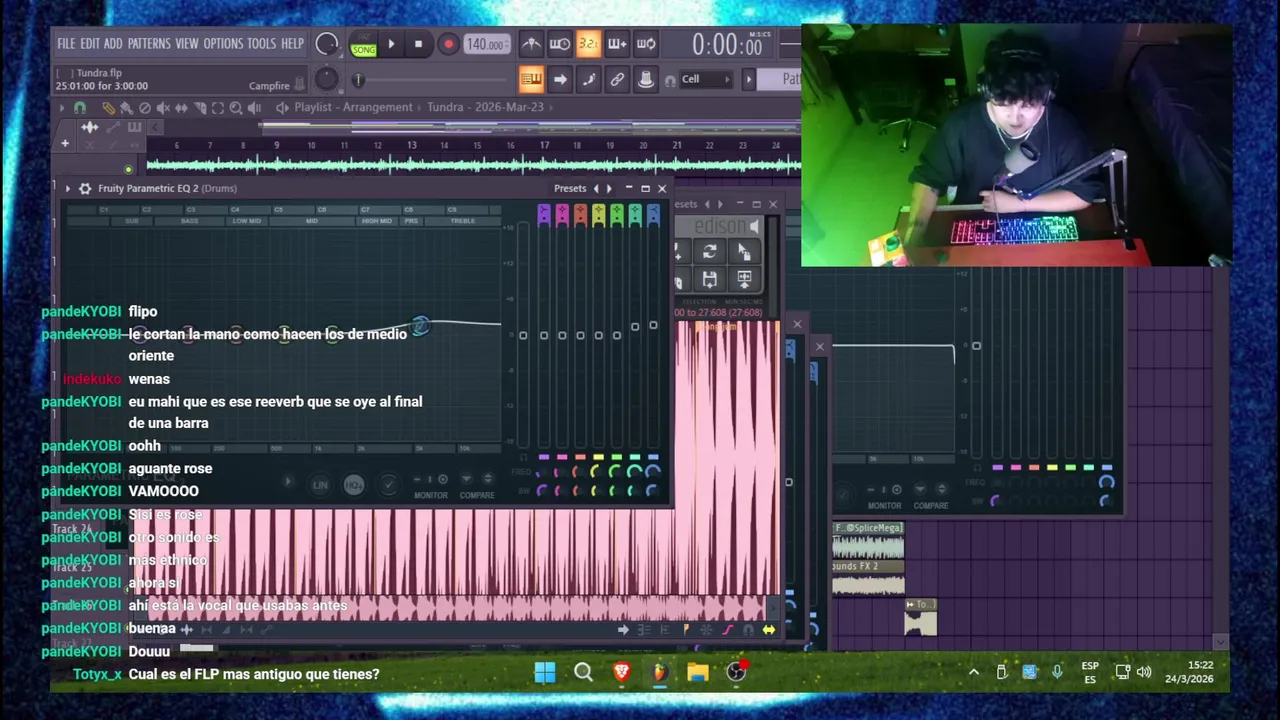Toggle overdub recording mode icon
Viewport: 1280px width, 720px height.
[x=617, y=44]
